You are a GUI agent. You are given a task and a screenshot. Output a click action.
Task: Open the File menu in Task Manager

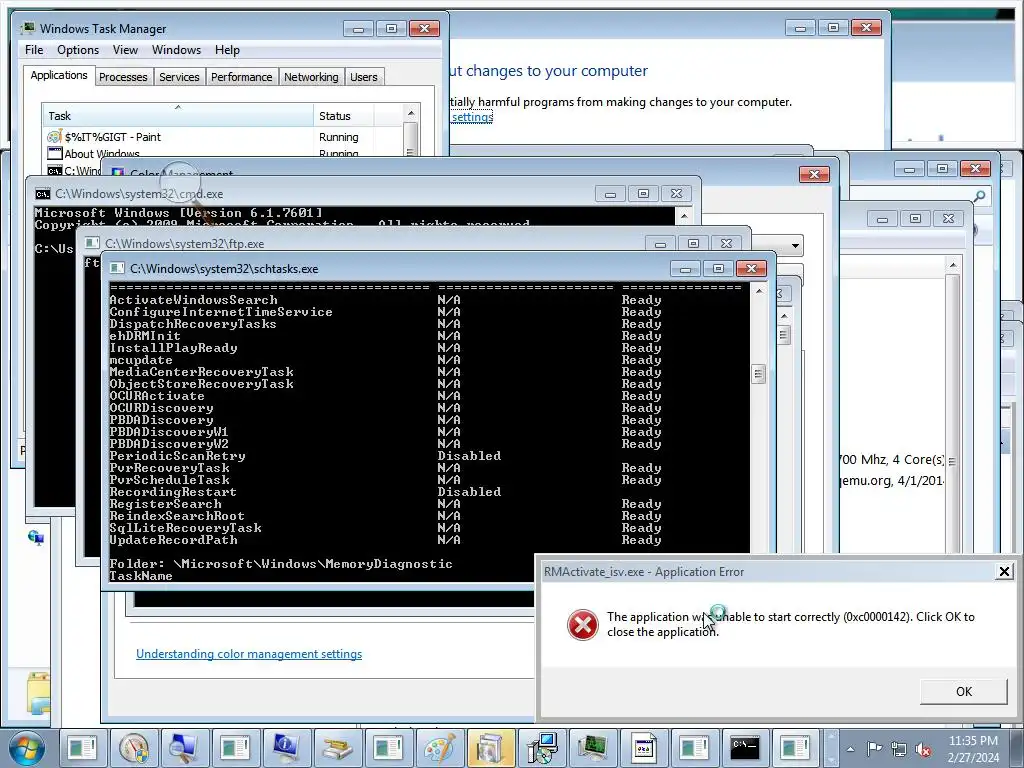[x=34, y=50]
